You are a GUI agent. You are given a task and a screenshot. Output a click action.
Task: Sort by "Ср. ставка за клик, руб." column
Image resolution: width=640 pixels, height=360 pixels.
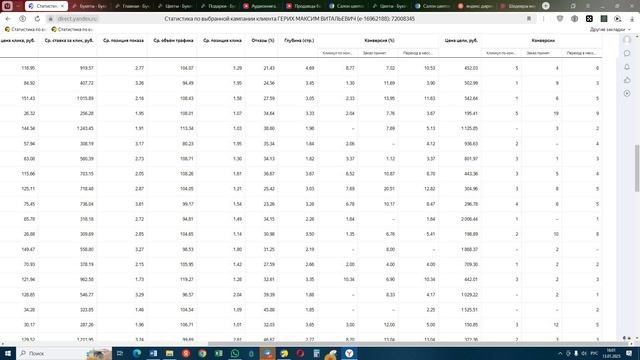[x=69, y=40]
